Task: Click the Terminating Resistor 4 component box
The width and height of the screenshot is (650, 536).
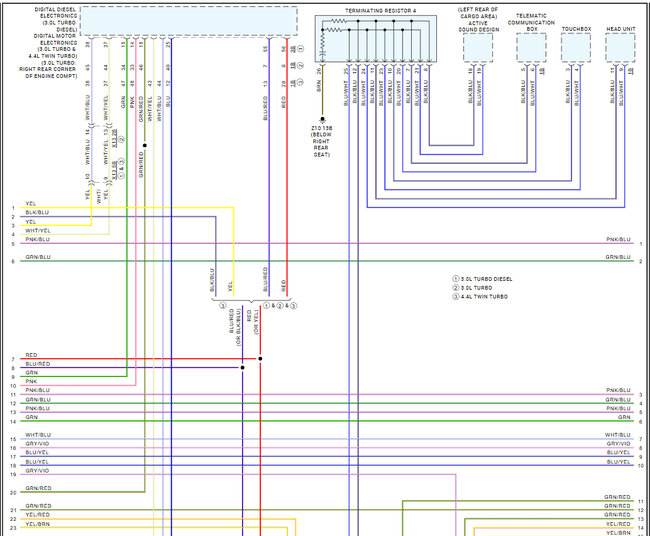Action: point(376,39)
